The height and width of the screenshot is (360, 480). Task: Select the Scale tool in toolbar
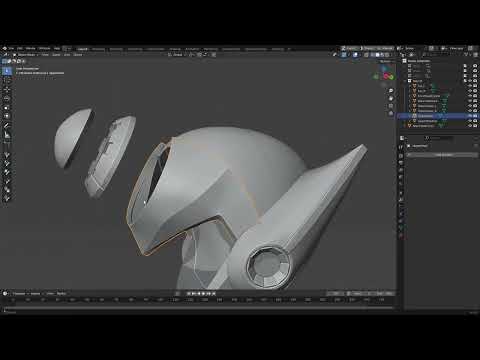coord(7,107)
